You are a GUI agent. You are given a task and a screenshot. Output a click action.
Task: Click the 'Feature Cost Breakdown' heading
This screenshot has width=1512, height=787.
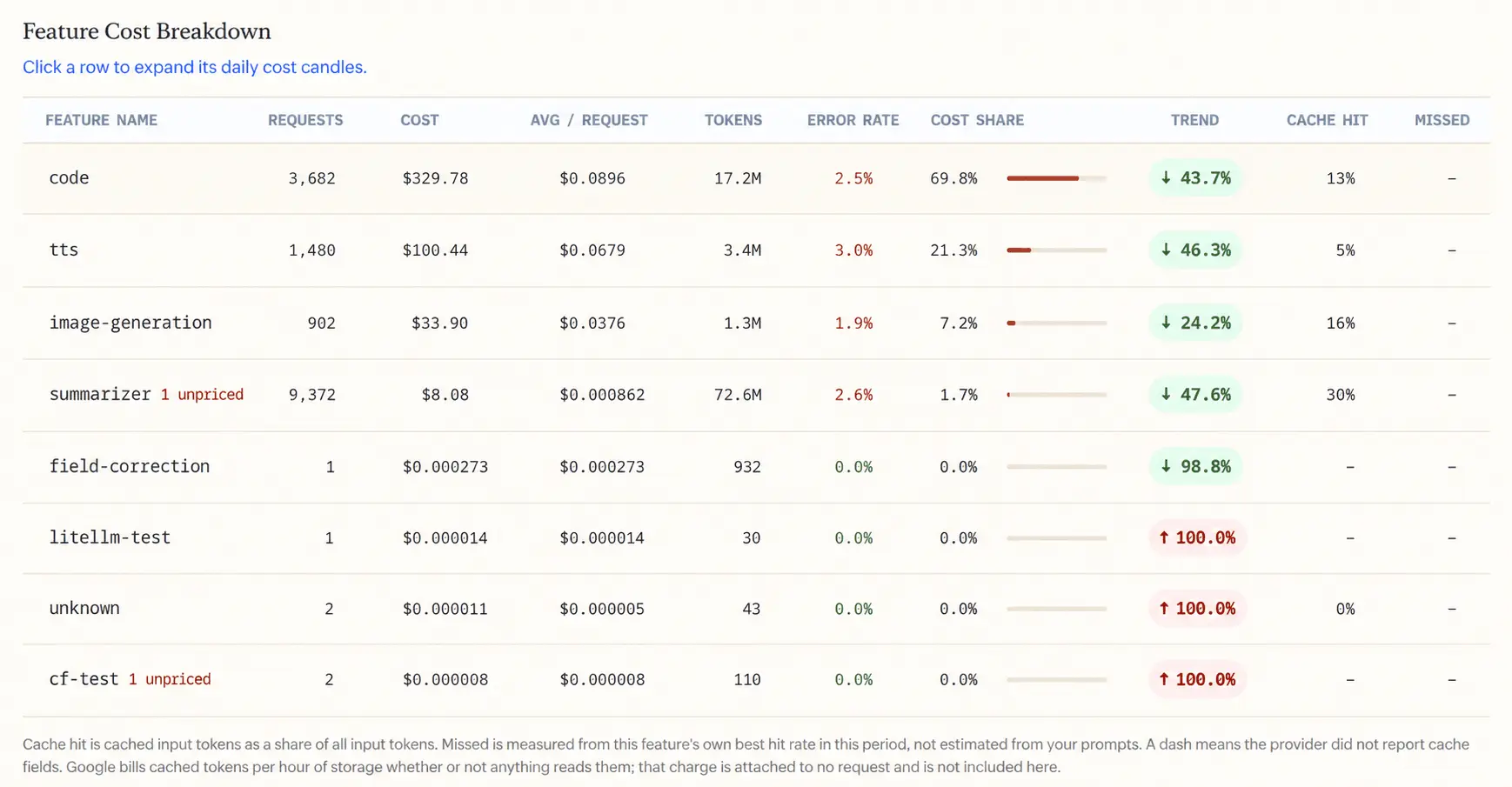147,31
